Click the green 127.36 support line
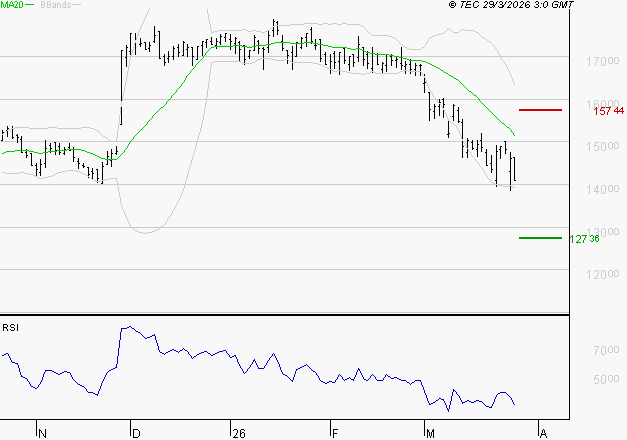The image size is (627, 440). click(x=540, y=238)
